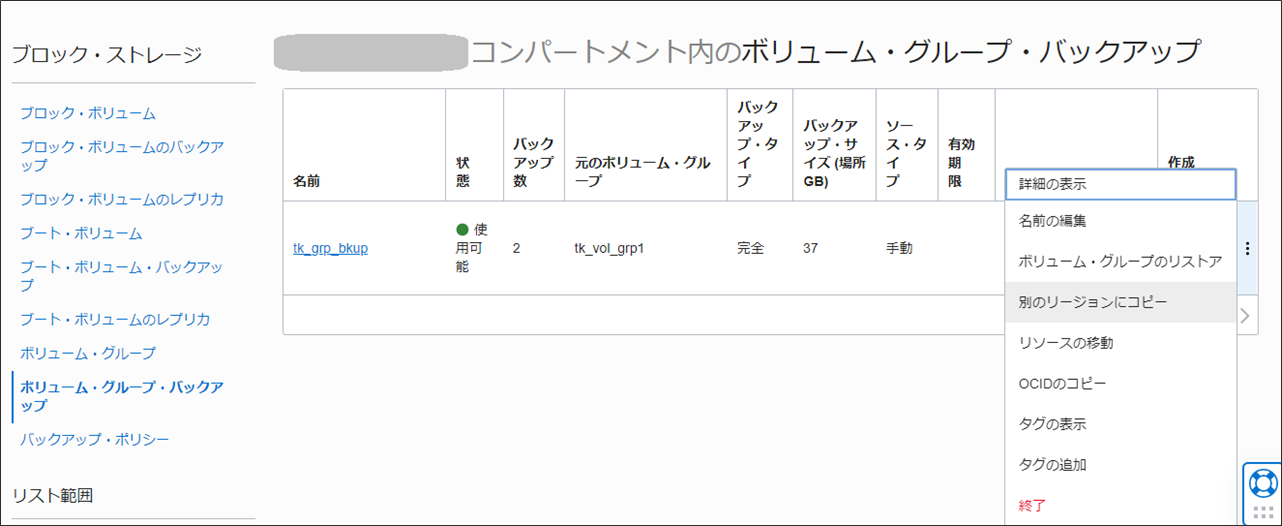Click the 名前 column header
Image resolution: width=1282 pixels, height=526 pixels.
pos(307,182)
